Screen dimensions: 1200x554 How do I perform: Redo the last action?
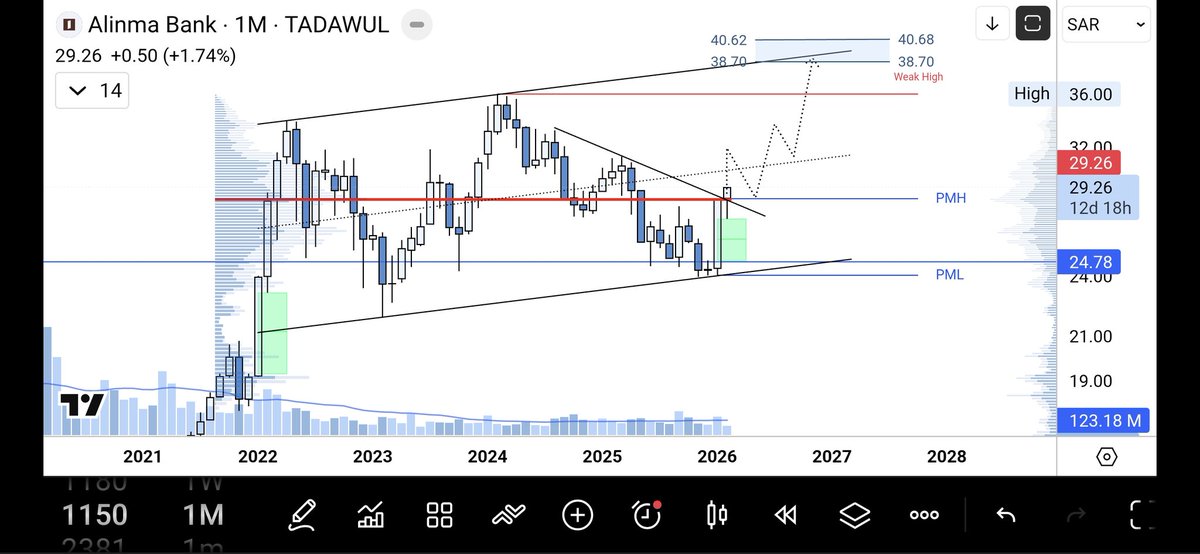1077,515
